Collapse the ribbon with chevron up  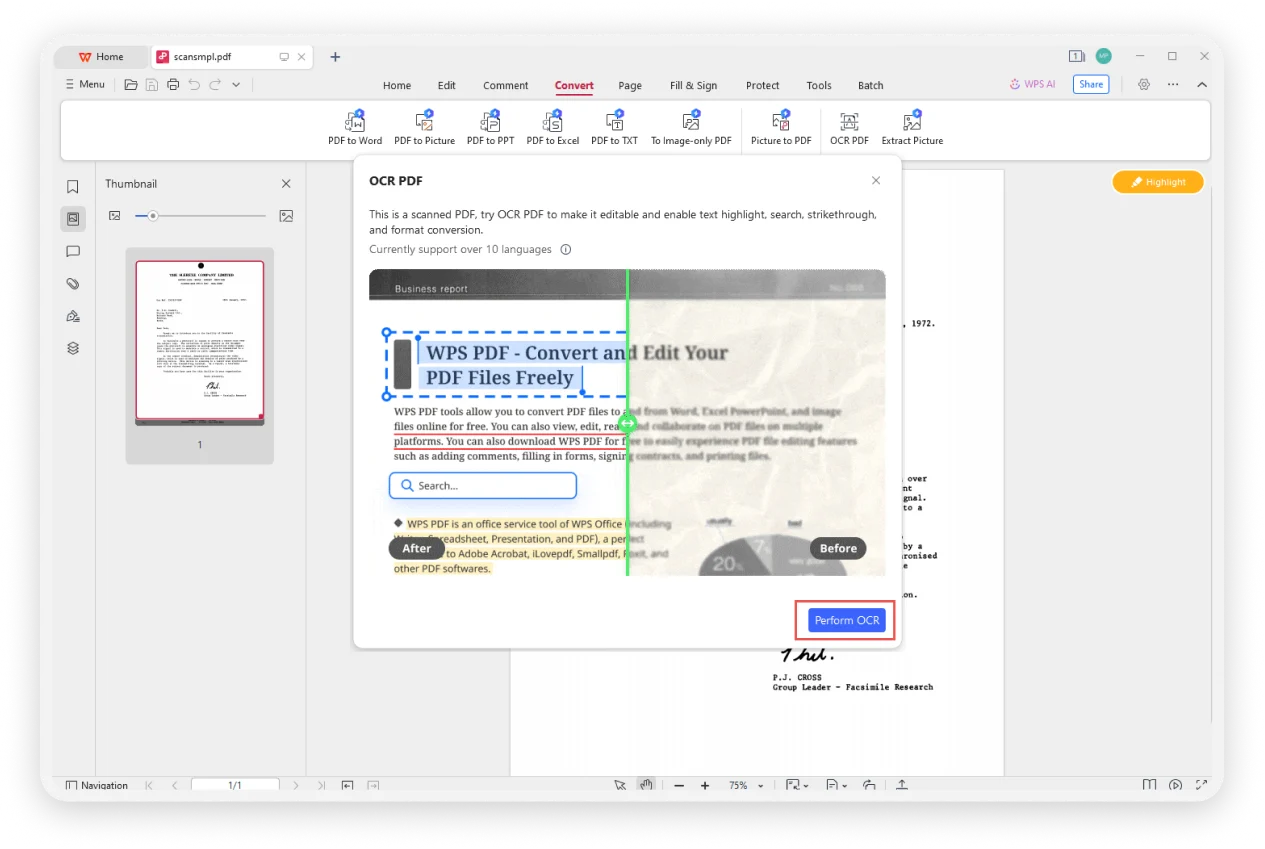coord(1202,85)
